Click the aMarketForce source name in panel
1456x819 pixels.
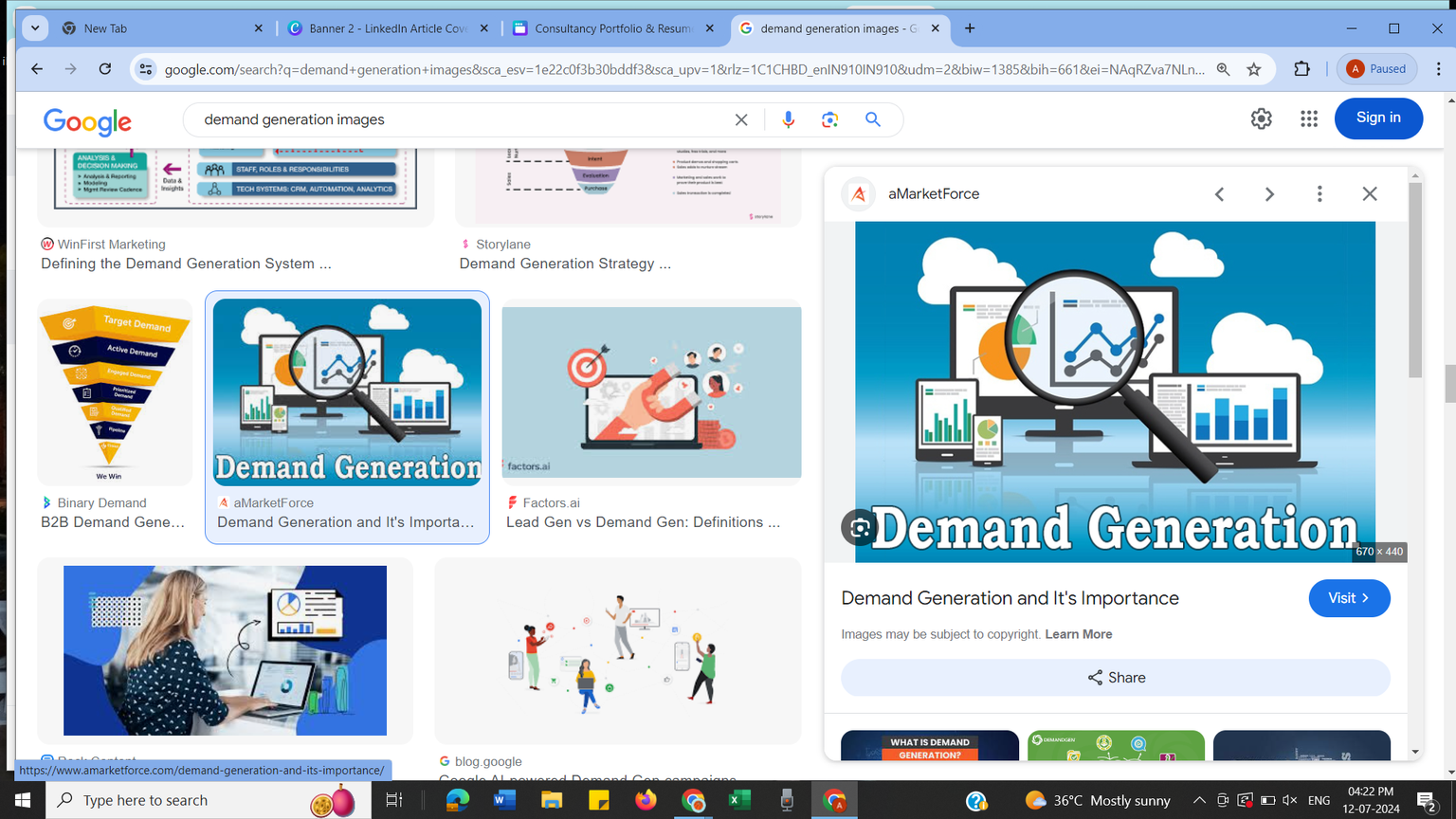coord(934,194)
